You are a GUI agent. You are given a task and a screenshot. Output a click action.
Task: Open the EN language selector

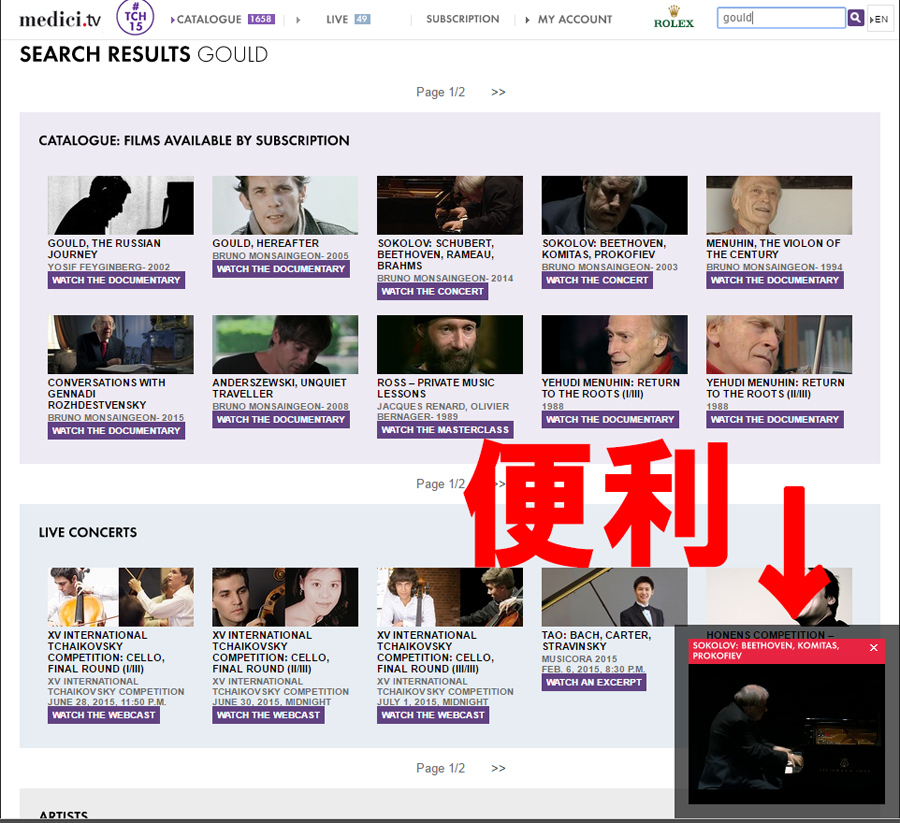[x=879, y=19]
